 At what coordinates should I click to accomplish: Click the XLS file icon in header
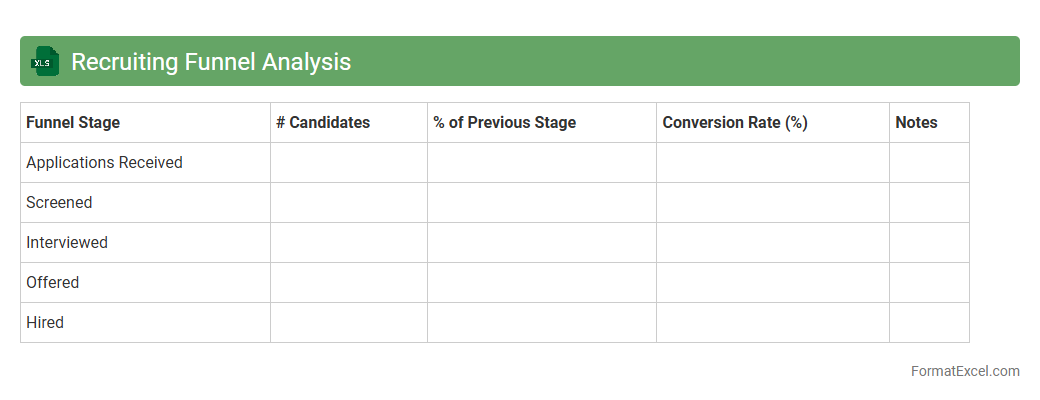pos(45,62)
